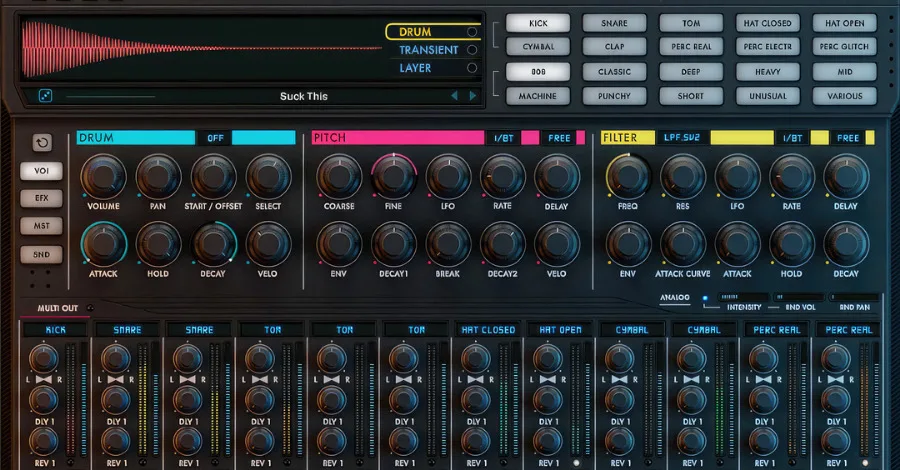
Task: Click the ATTACK CURVE knob
Action: click(682, 244)
